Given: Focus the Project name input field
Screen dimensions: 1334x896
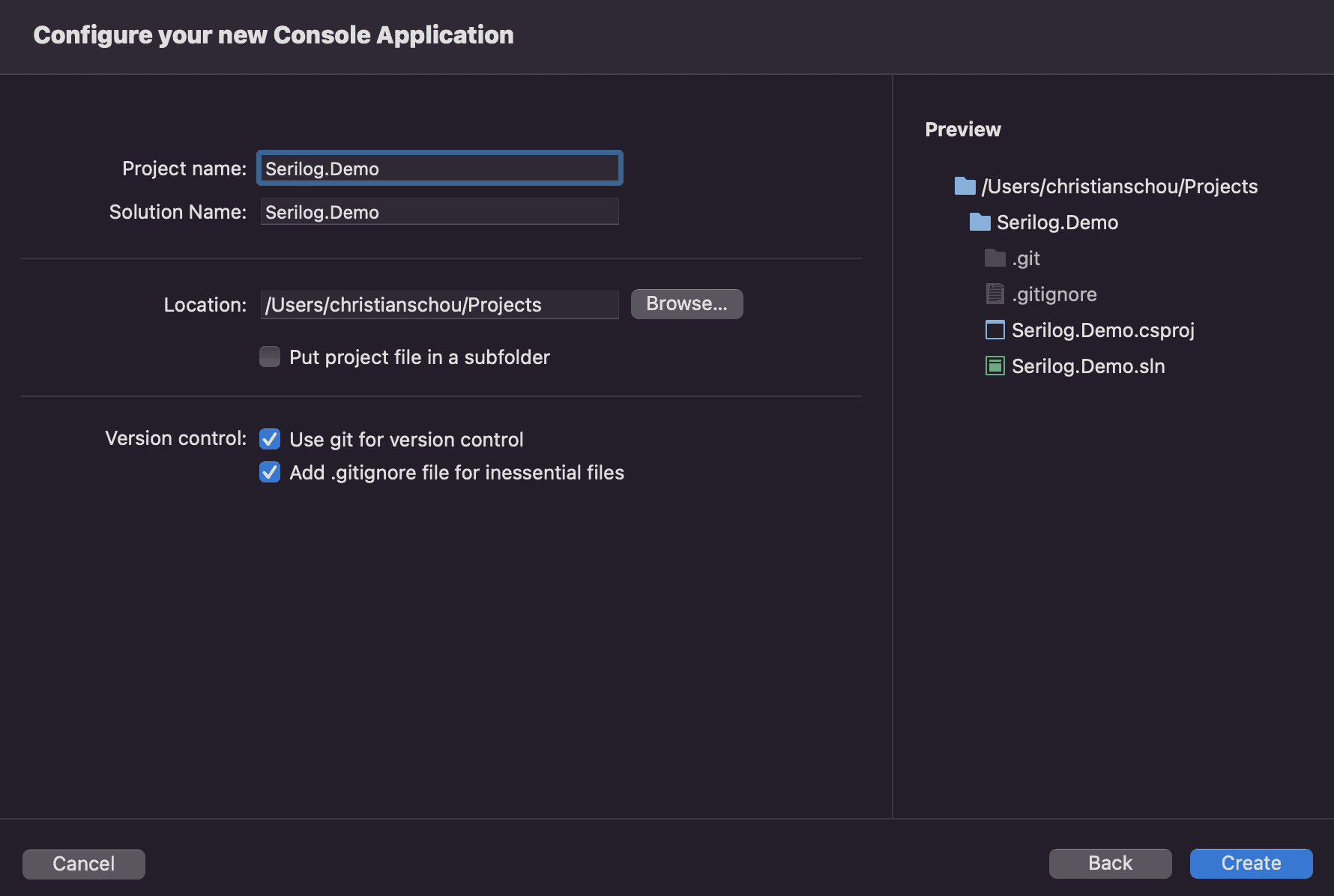Looking at the screenshot, I should pos(440,169).
